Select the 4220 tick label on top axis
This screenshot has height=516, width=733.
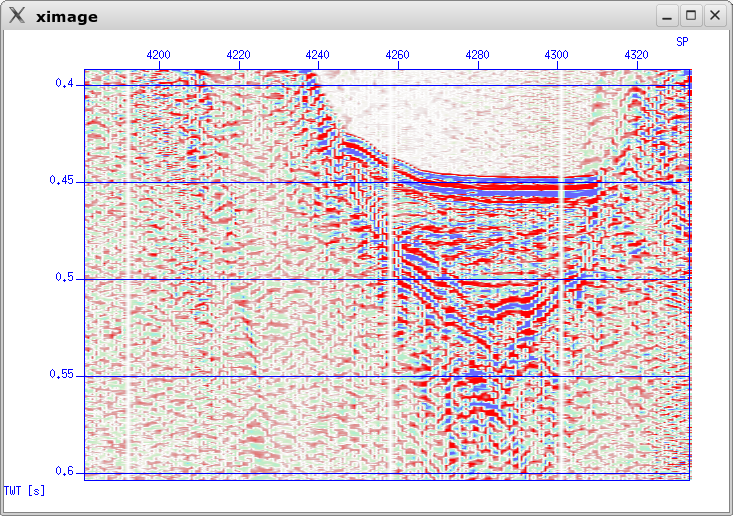(x=238, y=55)
